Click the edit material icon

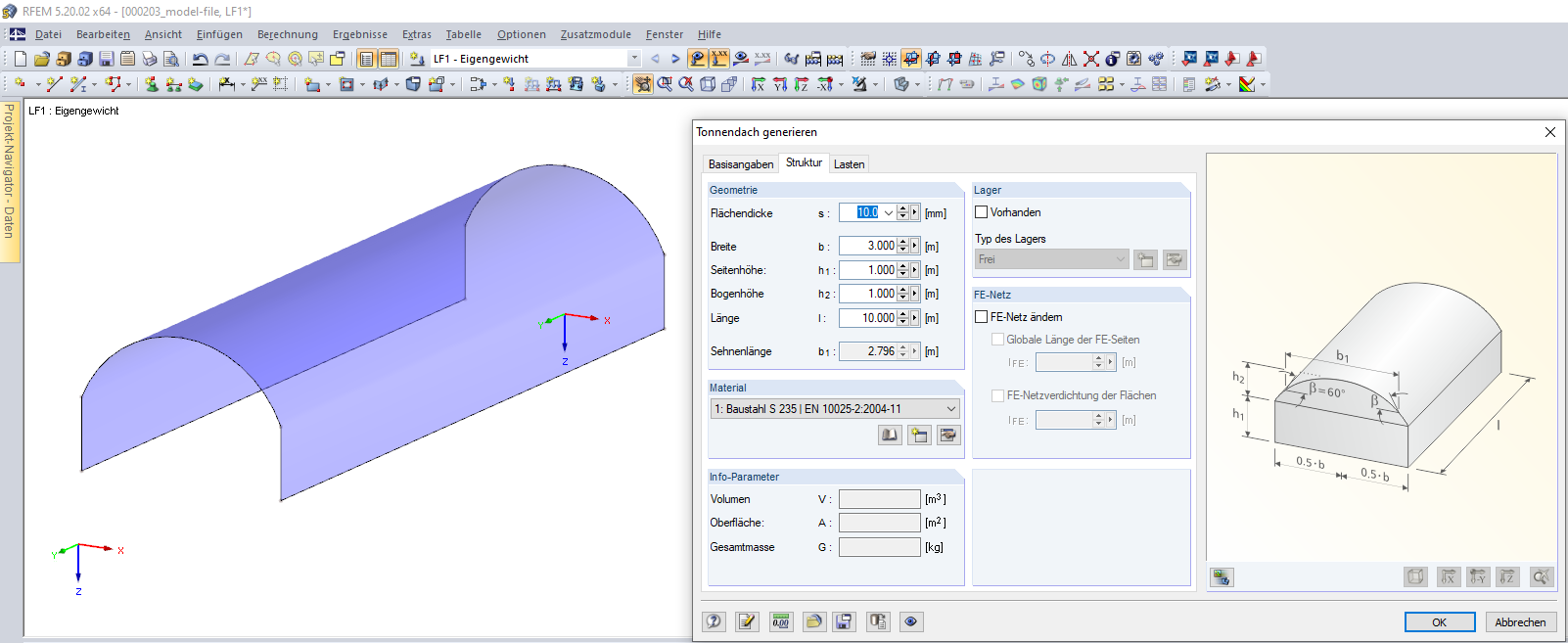948,436
